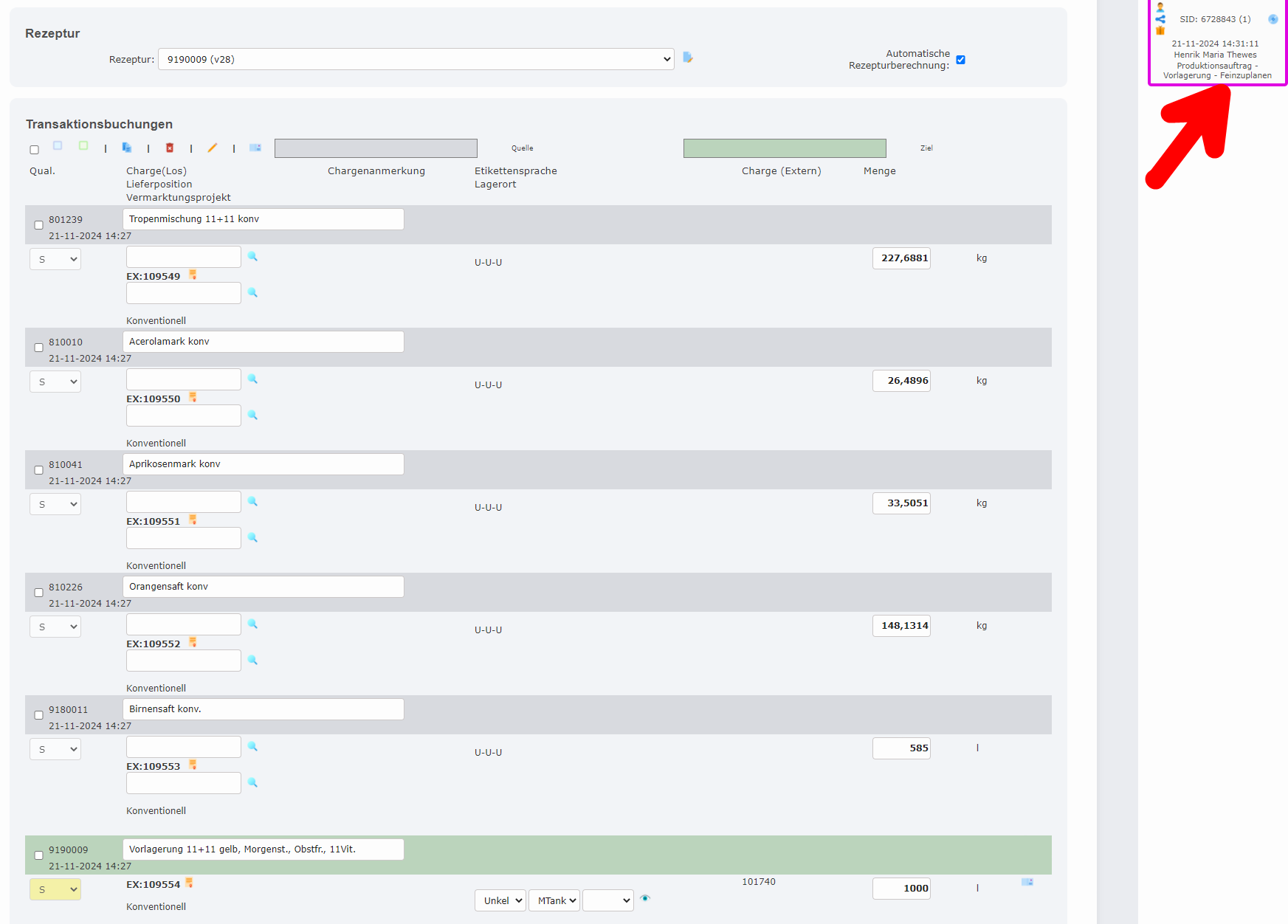Click the green Ziel color bar
Viewport: 1288px width, 924px height.
[x=784, y=148]
